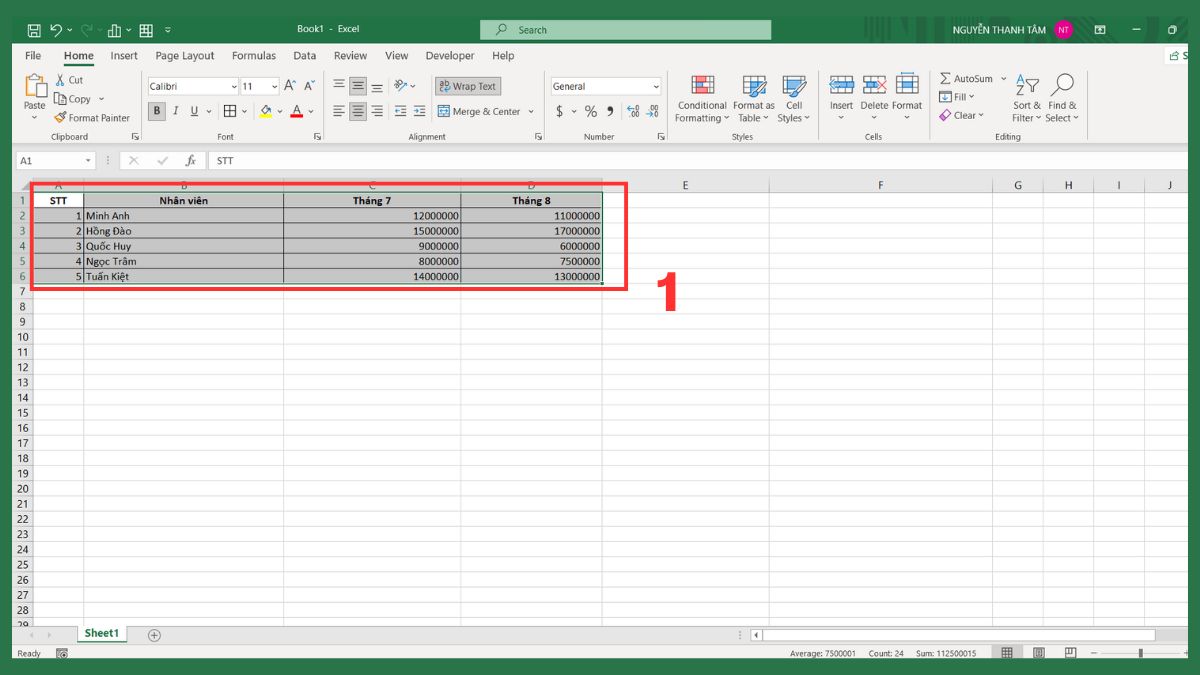Screen dimensions: 1200x675
Task: Switch to the Formulas ribbon tab
Action: coord(253,55)
